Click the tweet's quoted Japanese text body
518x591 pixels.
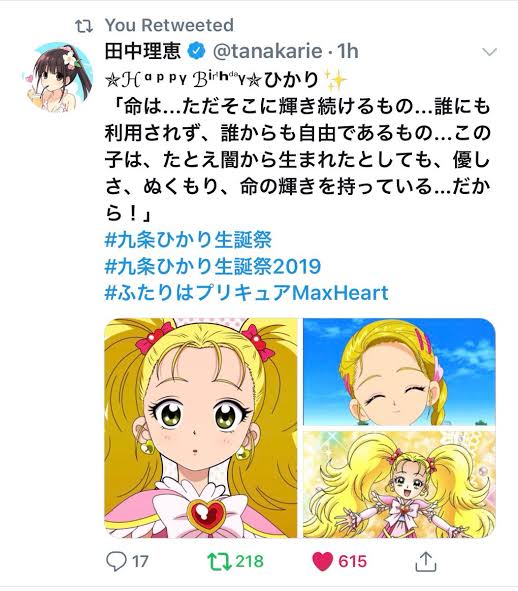click(298, 160)
